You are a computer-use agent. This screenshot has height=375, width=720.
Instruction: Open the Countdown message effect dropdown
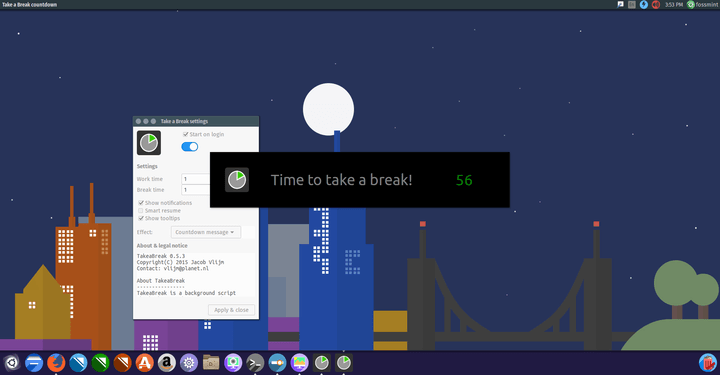tap(206, 232)
